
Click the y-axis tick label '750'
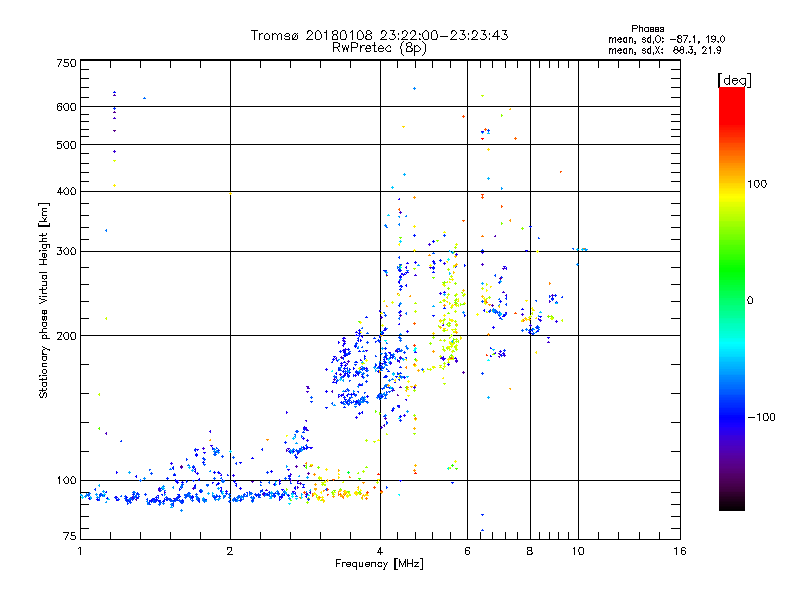(66, 63)
